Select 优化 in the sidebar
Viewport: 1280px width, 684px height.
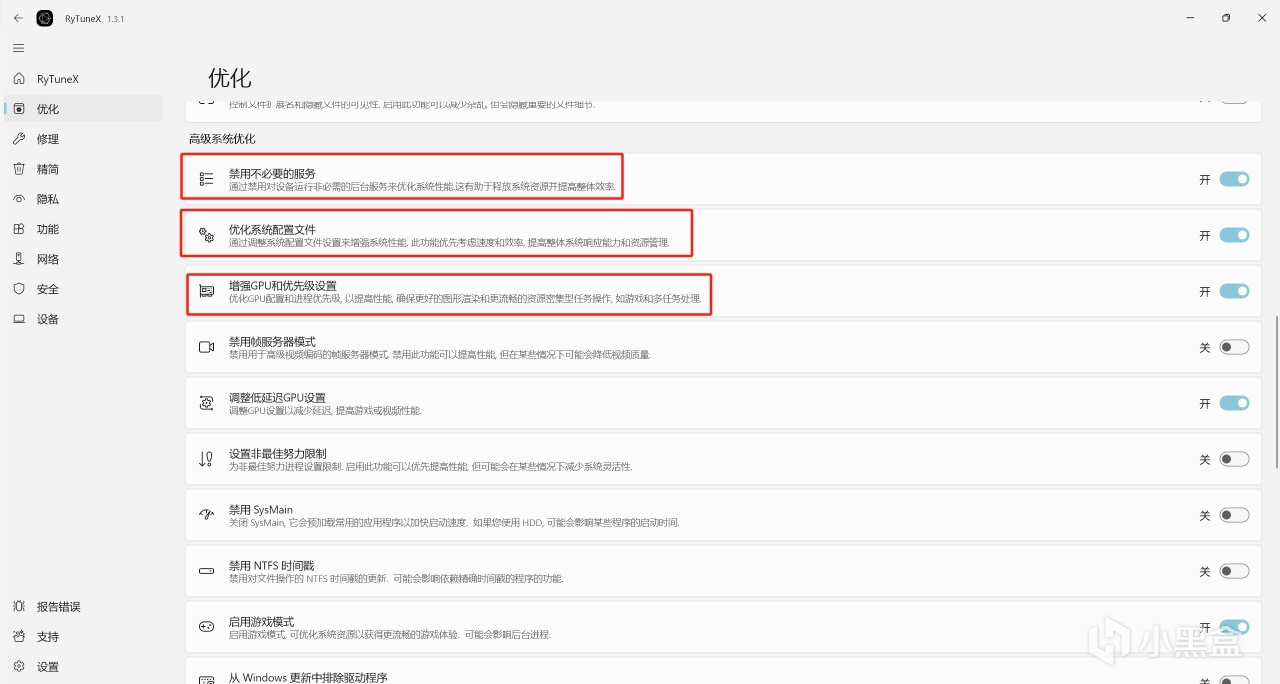pyautogui.click(x=83, y=109)
